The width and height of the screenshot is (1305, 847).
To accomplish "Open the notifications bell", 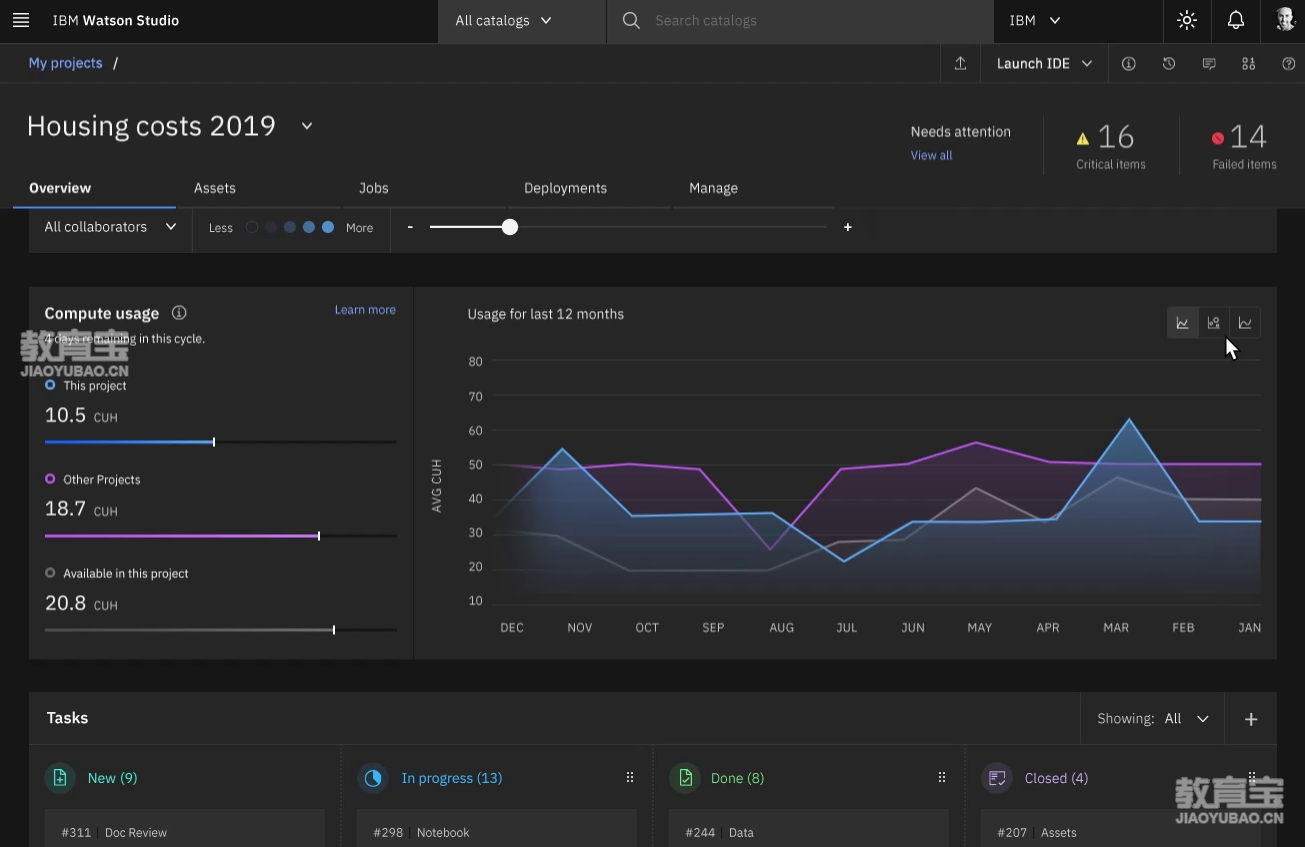I will (x=1236, y=21).
